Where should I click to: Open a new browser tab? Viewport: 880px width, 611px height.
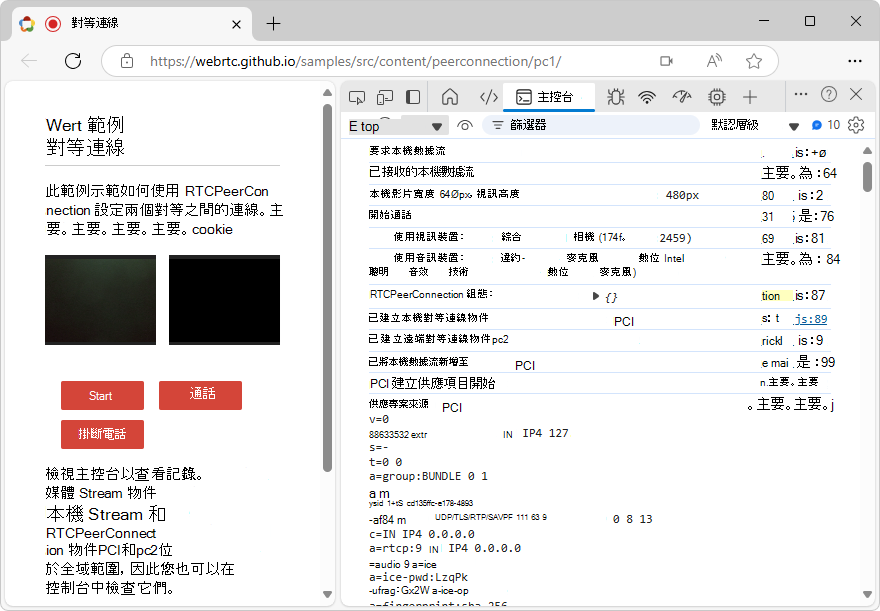coord(273,24)
